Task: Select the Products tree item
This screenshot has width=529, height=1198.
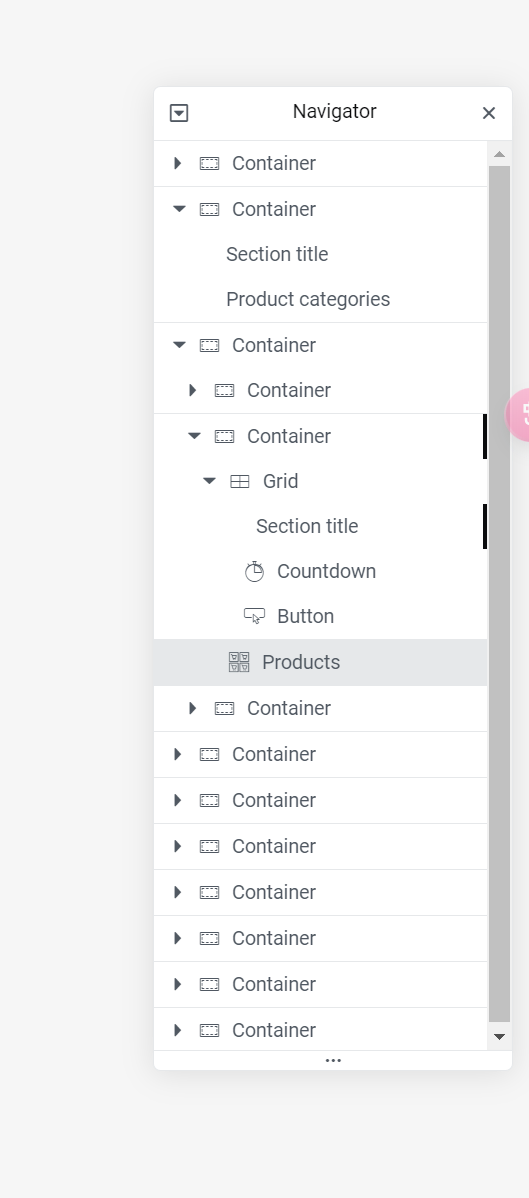Action: [x=320, y=662]
